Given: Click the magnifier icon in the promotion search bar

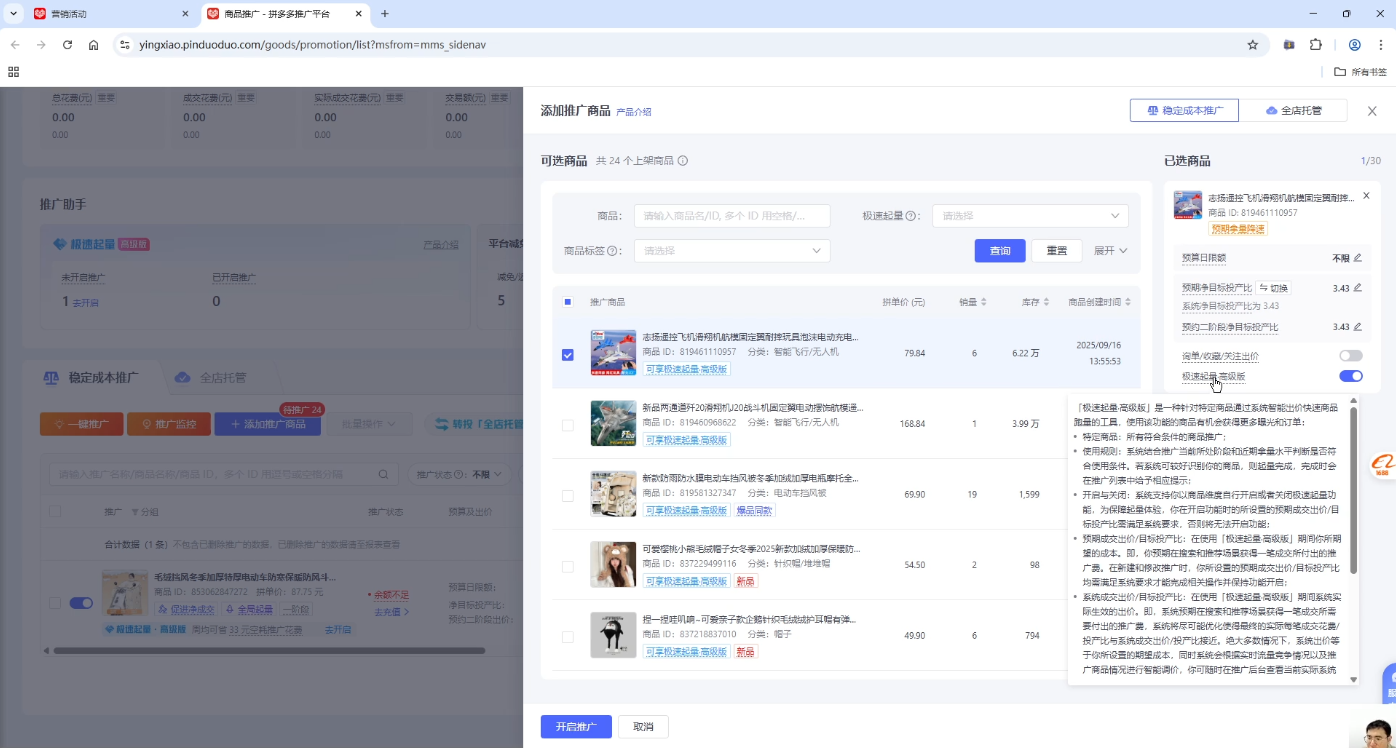Looking at the screenshot, I should (382, 474).
